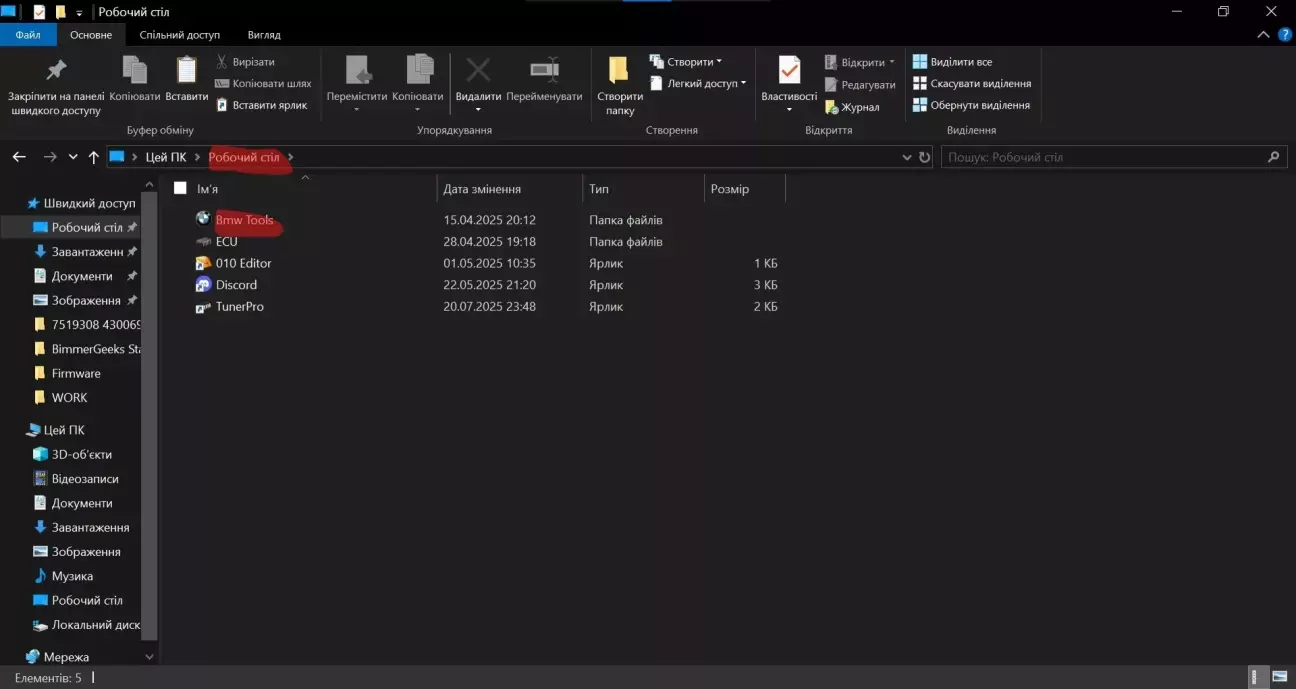Click the title bar properties checkmark icon

pos(40,12)
